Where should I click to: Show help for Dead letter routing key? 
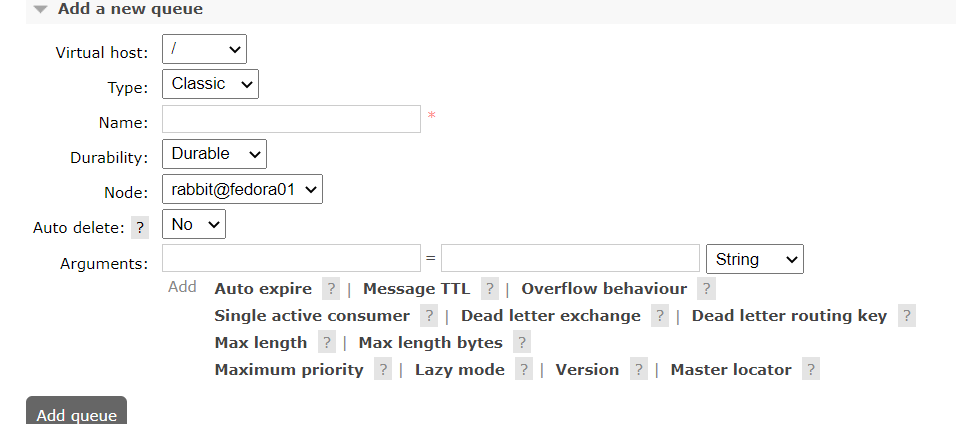click(906, 316)
